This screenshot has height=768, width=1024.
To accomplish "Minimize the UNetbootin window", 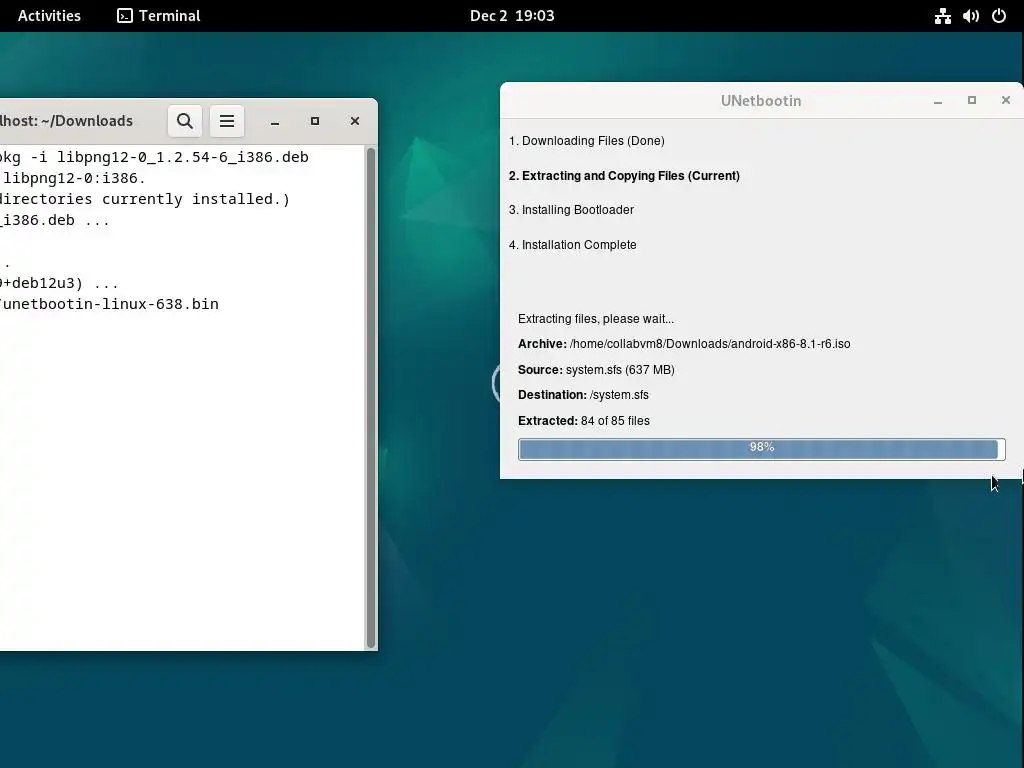I will tap(938, 101).
